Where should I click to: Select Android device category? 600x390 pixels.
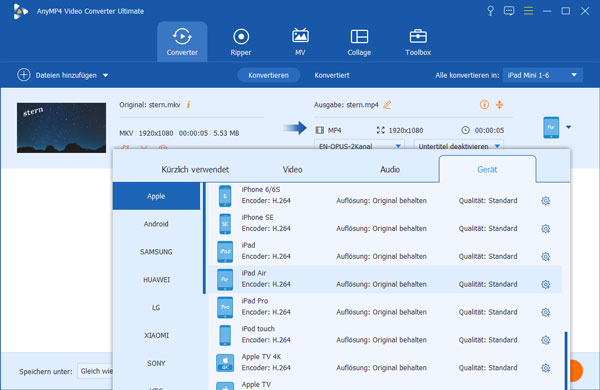coord(156,224)
